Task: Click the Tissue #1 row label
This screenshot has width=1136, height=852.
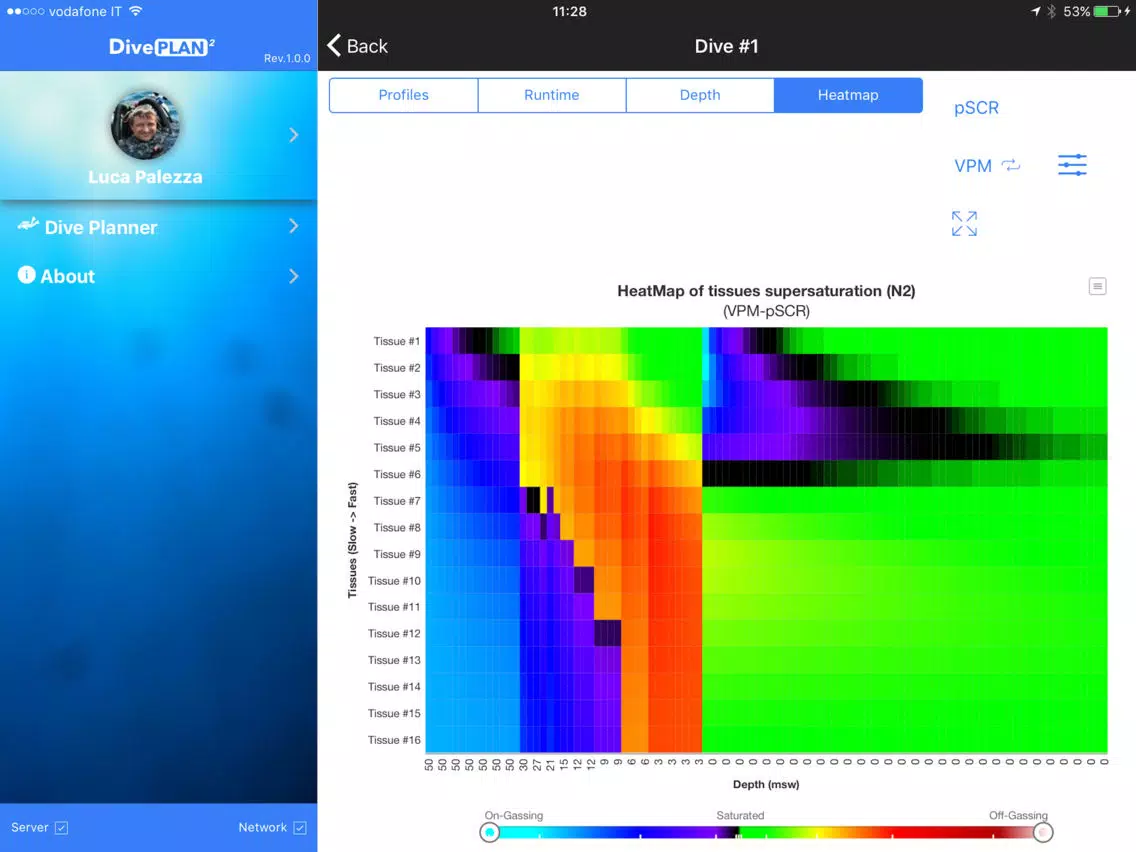Action: click(x=396, y=341)
